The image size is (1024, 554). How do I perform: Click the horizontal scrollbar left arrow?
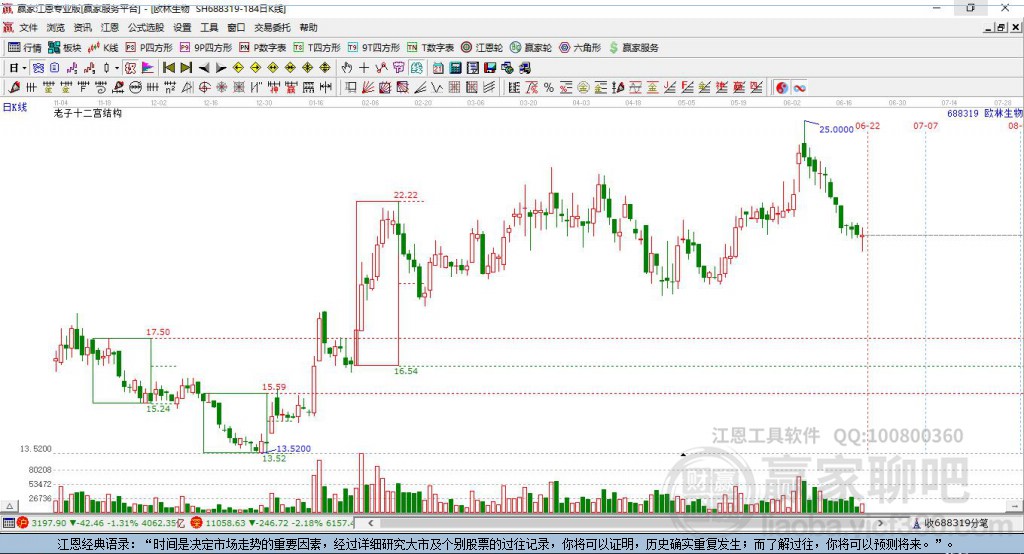point(370,523)
